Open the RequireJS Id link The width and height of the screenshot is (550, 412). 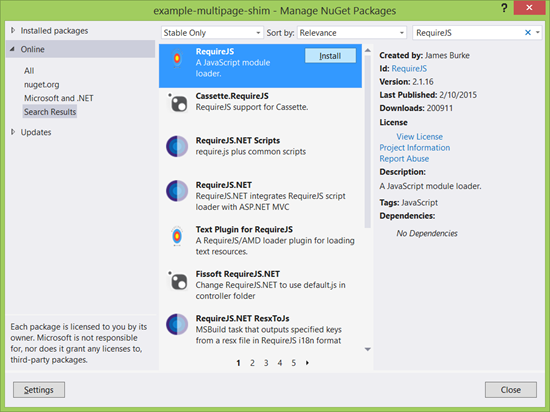coord(409,68)
